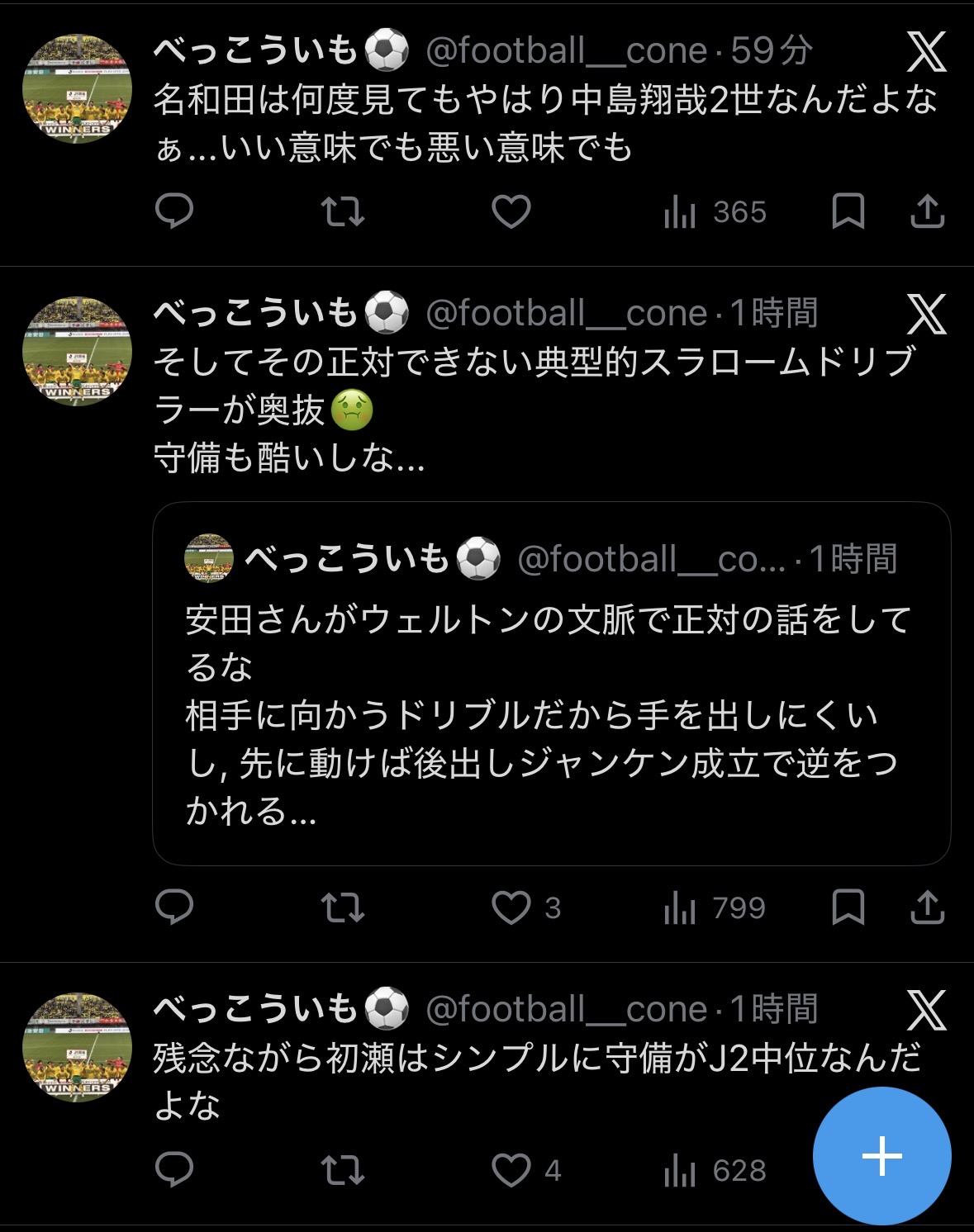Retweet the スラロームドリブラー tweet
This screenshot has width=974, height=1232.
(342, 907)
